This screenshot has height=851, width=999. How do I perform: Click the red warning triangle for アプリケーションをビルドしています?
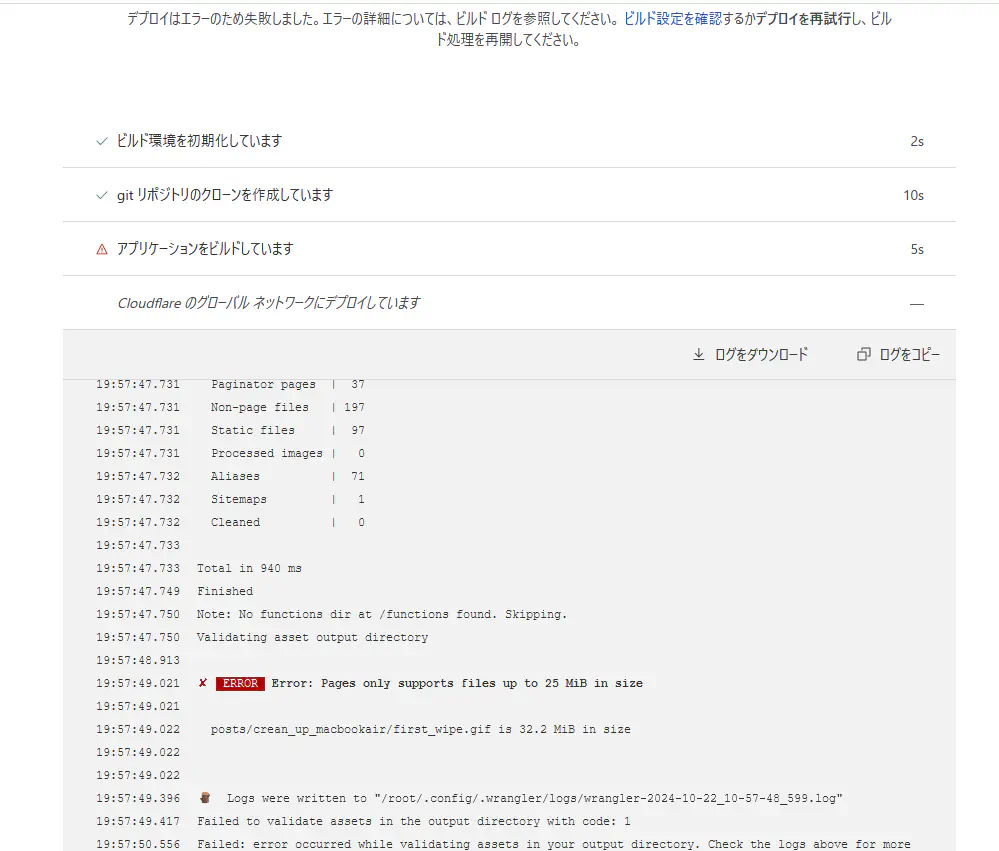pos(101,249)
